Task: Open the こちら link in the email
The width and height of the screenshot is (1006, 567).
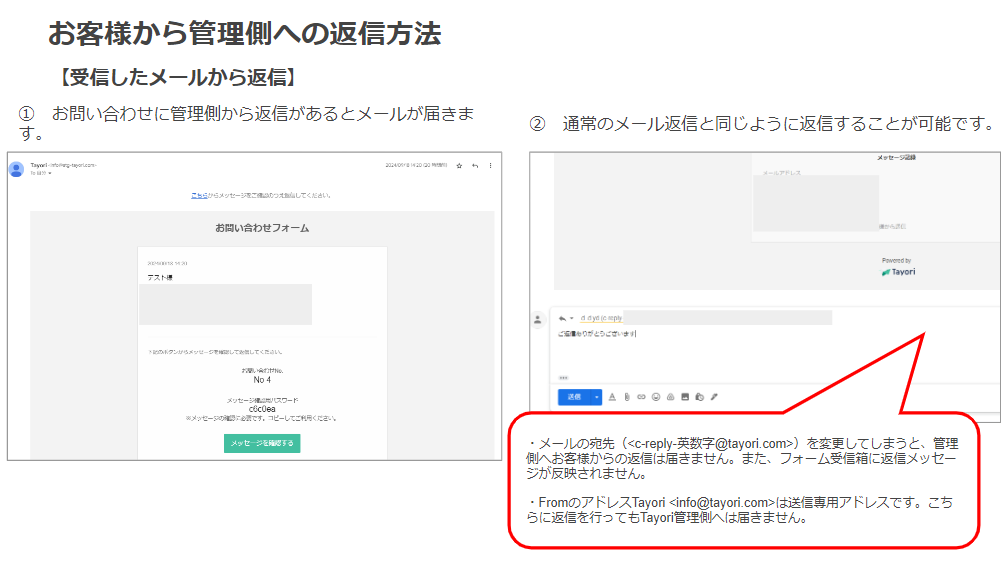Action: (199, 195)
